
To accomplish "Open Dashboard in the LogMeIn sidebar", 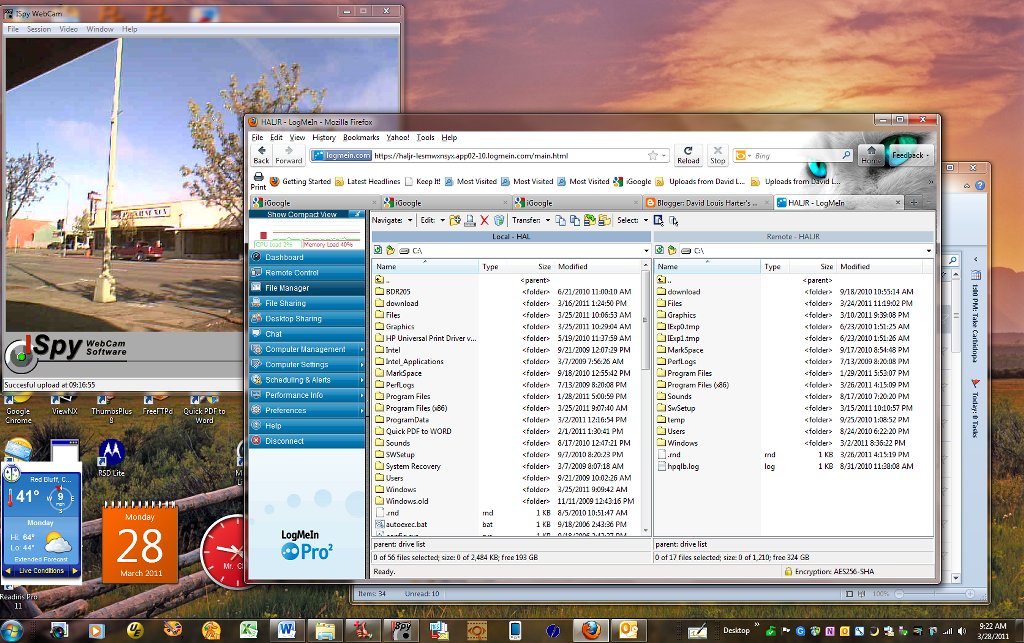I will click(x=307, y=257).
